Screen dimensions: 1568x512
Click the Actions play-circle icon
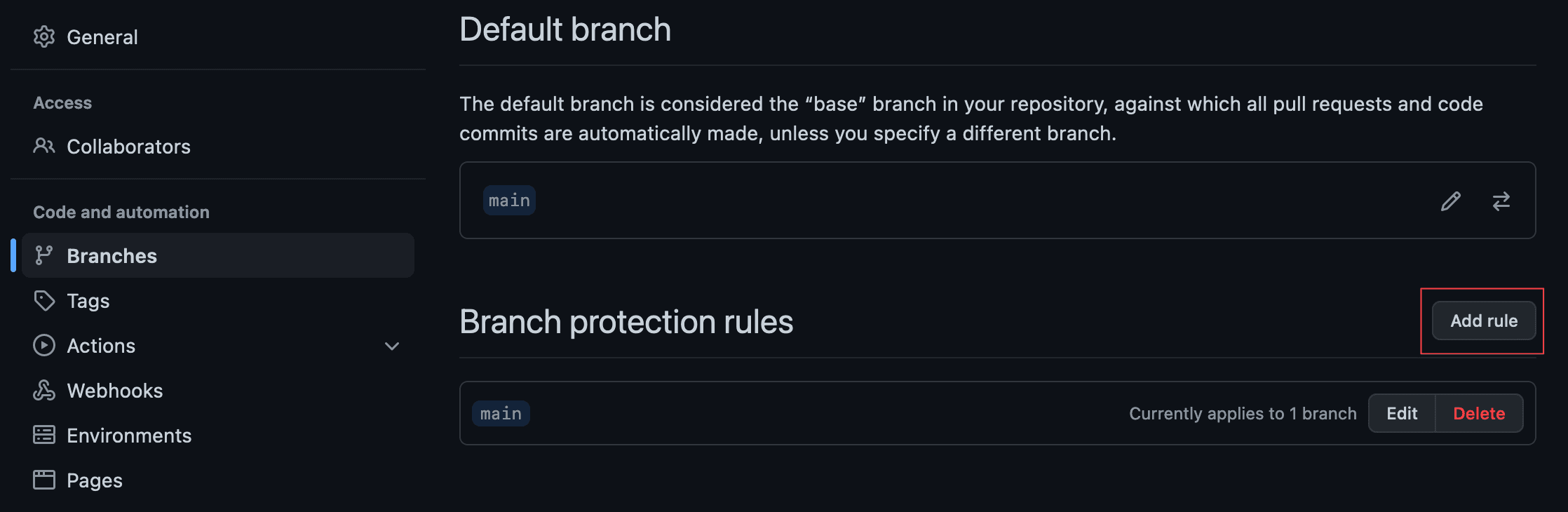click(44, 345)
